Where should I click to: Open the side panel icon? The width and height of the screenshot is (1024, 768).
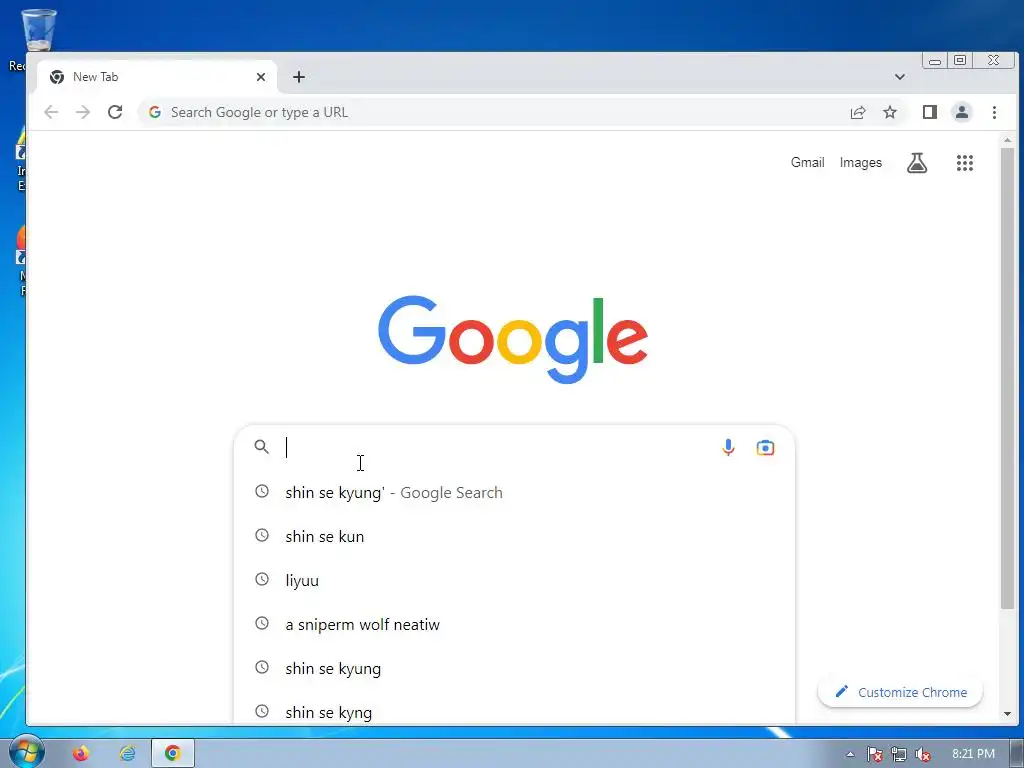pos(930,112)
